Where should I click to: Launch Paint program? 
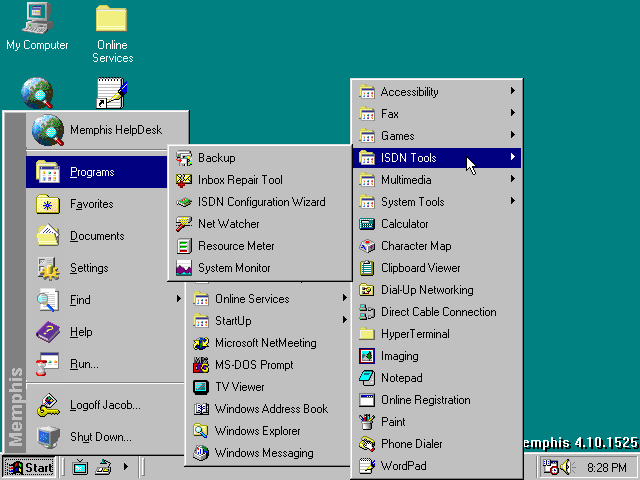pyautogui.click(x=437, y=422)
